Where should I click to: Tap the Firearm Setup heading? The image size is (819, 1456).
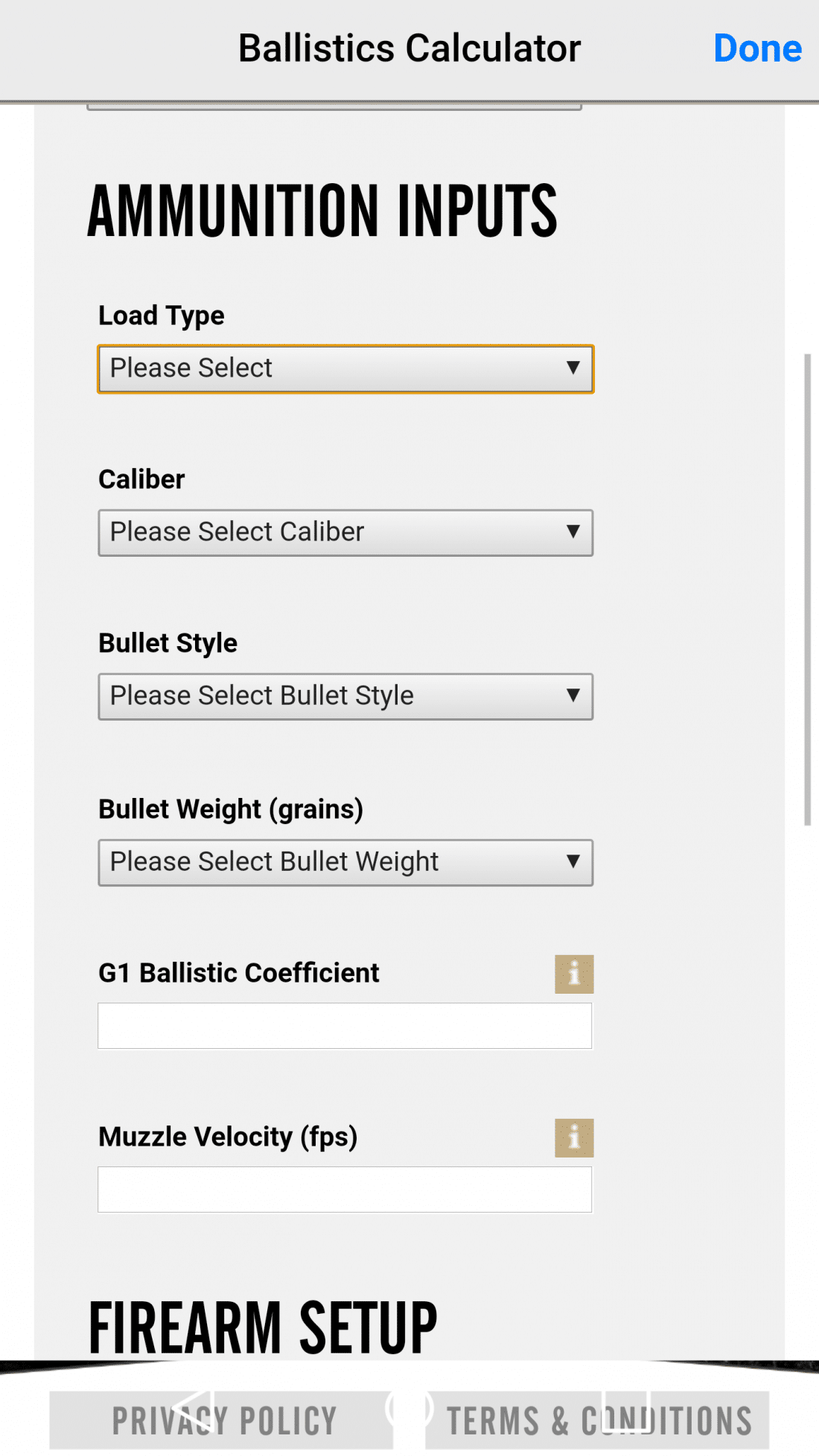click(262, 1328)
